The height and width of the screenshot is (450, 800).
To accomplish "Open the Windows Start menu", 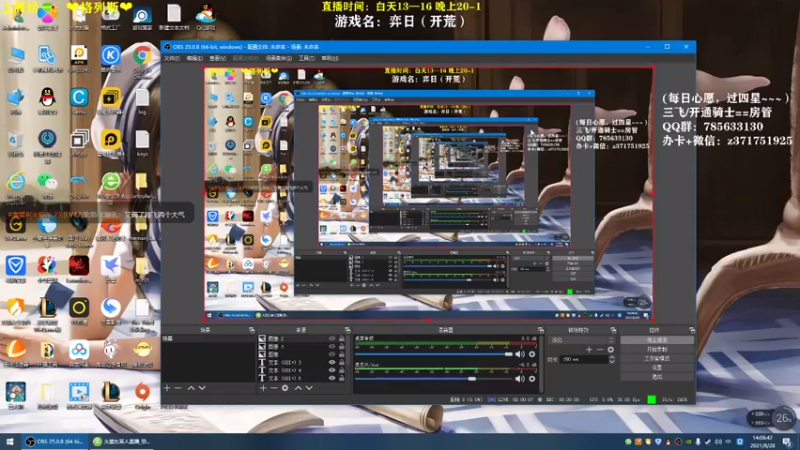I will pos(10,442).
